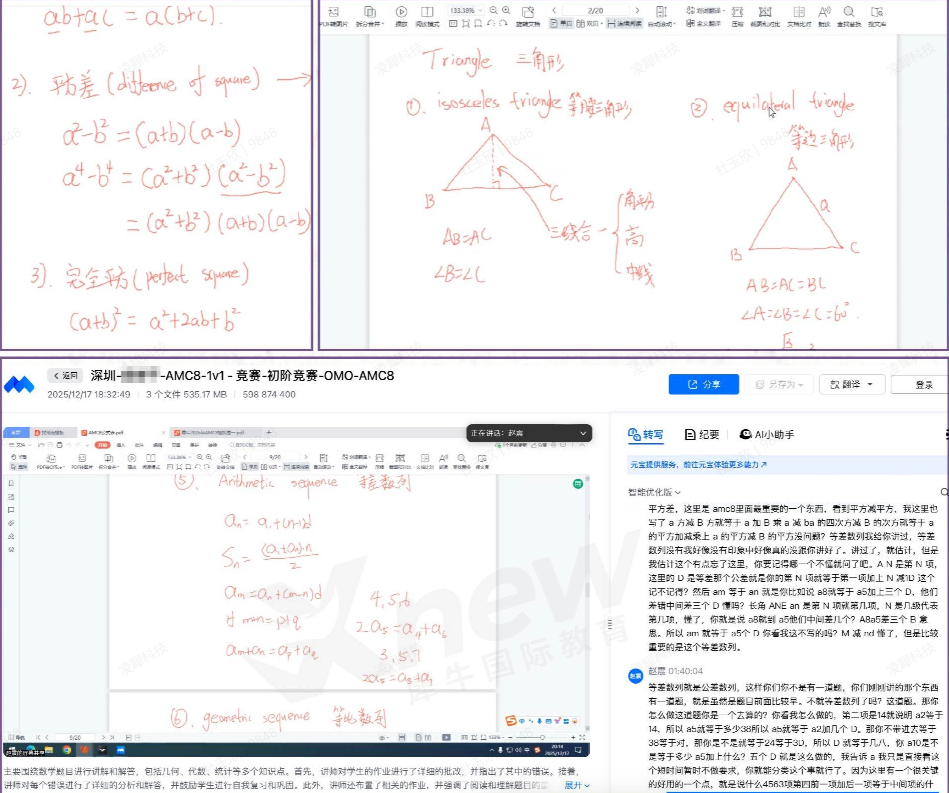Click the PDF-to-image icon in top toolbar

(x=333, y=16)
